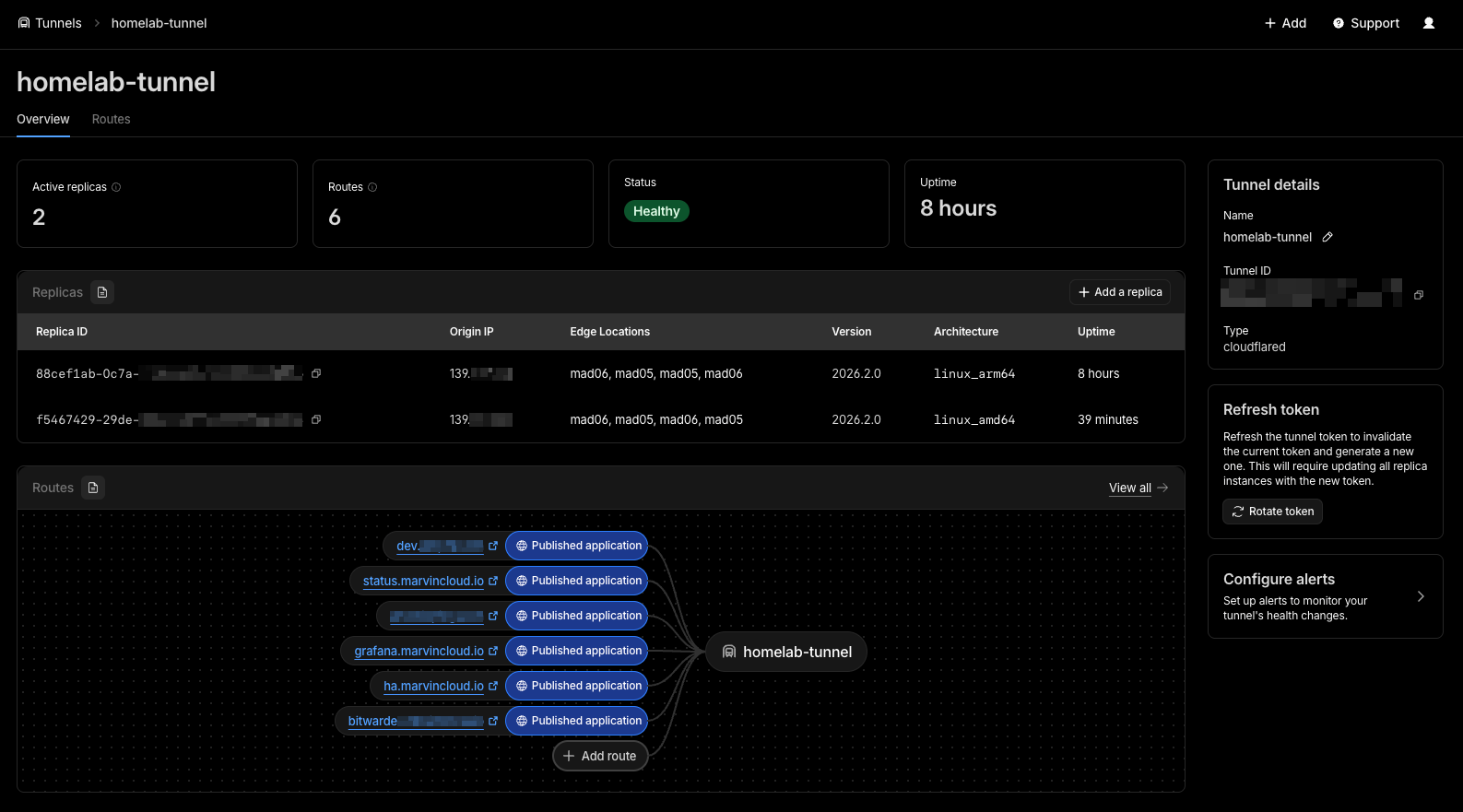Open external icon of the fully blurred route
This screenshot has width=1463, height=812.
[x=493, y=616]
